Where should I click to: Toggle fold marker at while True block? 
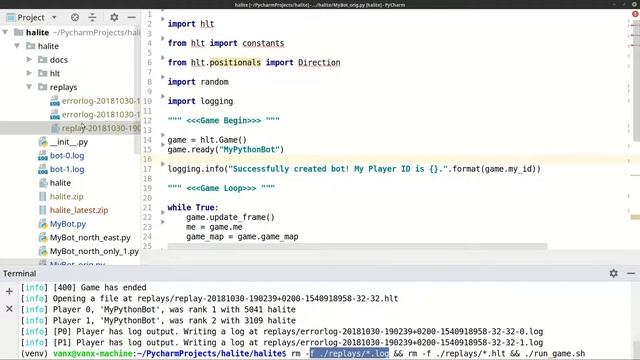[163, 212]
